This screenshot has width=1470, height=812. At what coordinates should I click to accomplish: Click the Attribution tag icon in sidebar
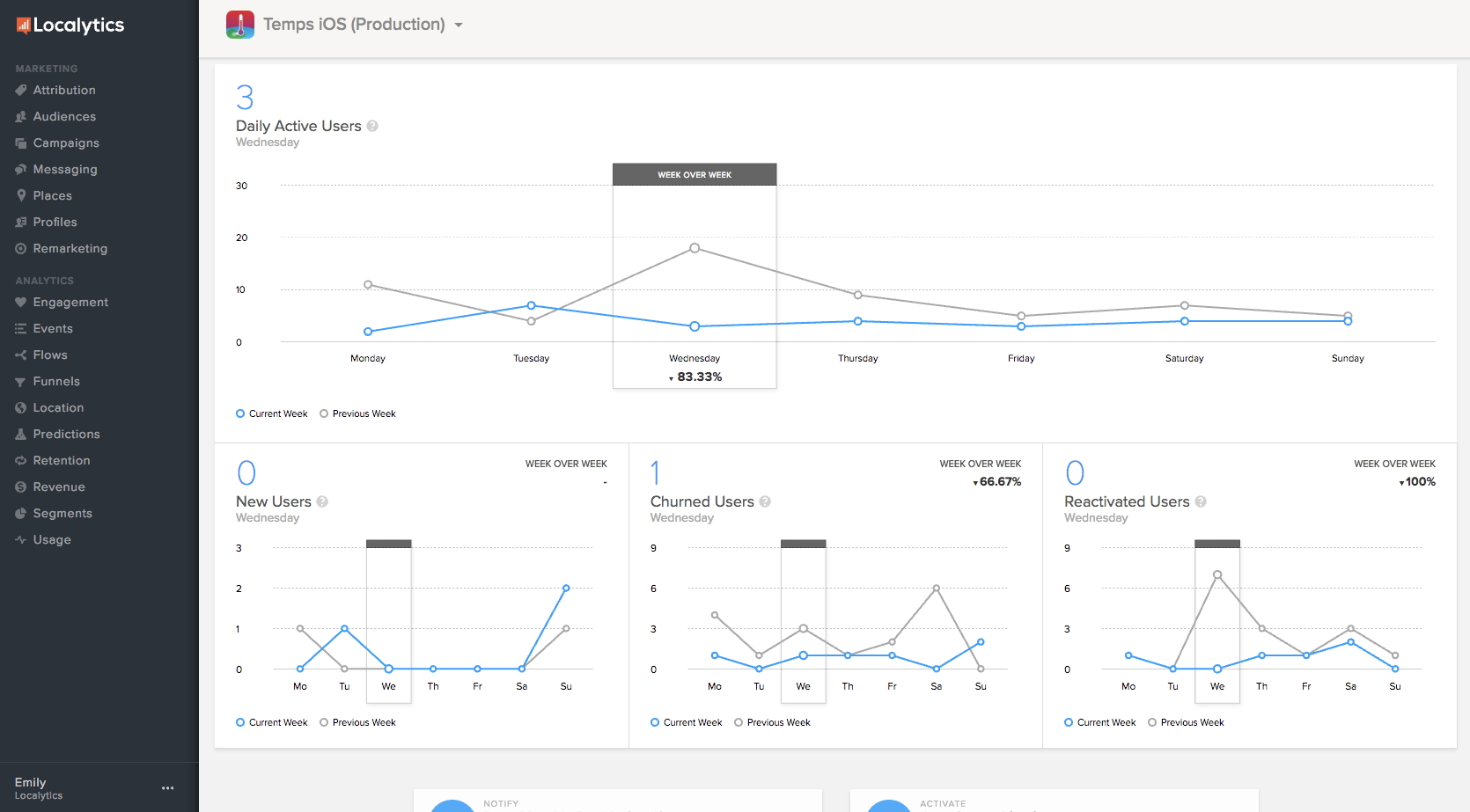(21, 90)
